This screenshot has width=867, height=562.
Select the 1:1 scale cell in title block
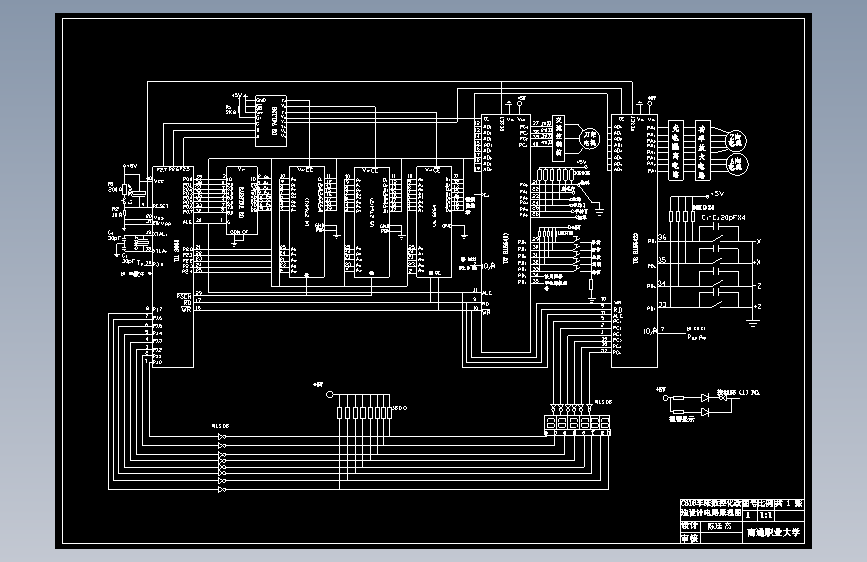[766, 516]
